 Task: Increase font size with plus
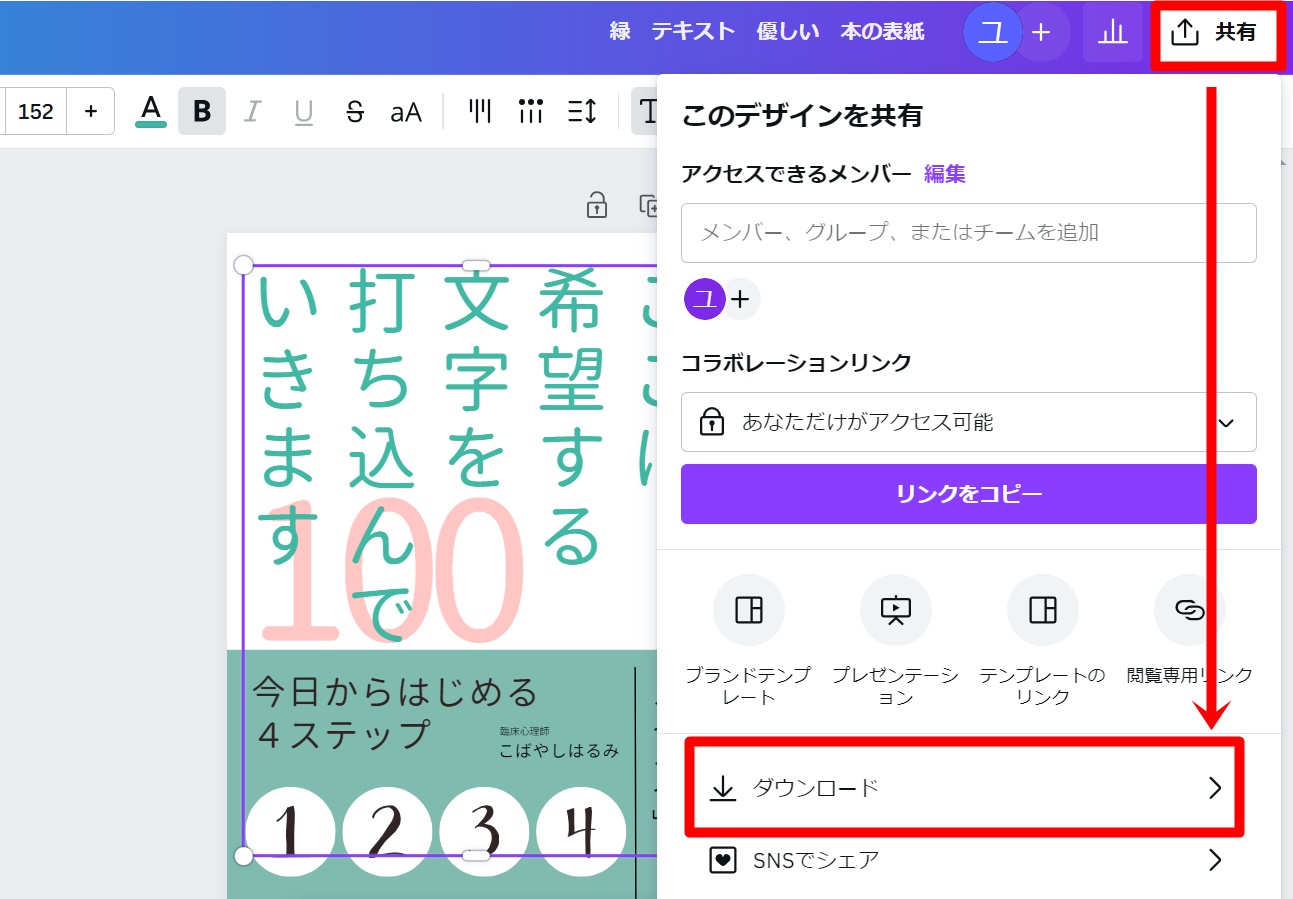point(91,111)
